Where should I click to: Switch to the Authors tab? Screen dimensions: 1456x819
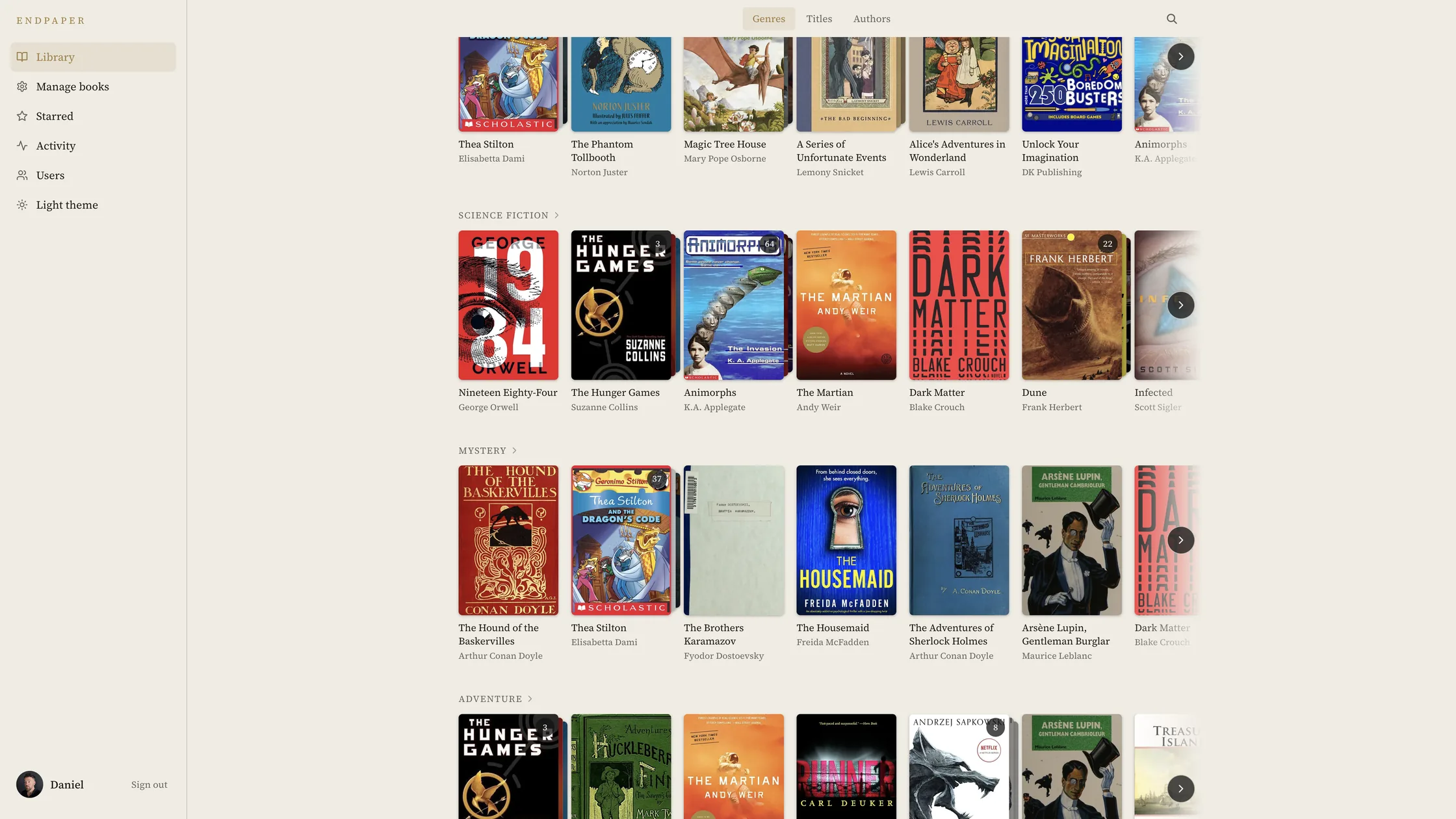[x=872, y=19]
